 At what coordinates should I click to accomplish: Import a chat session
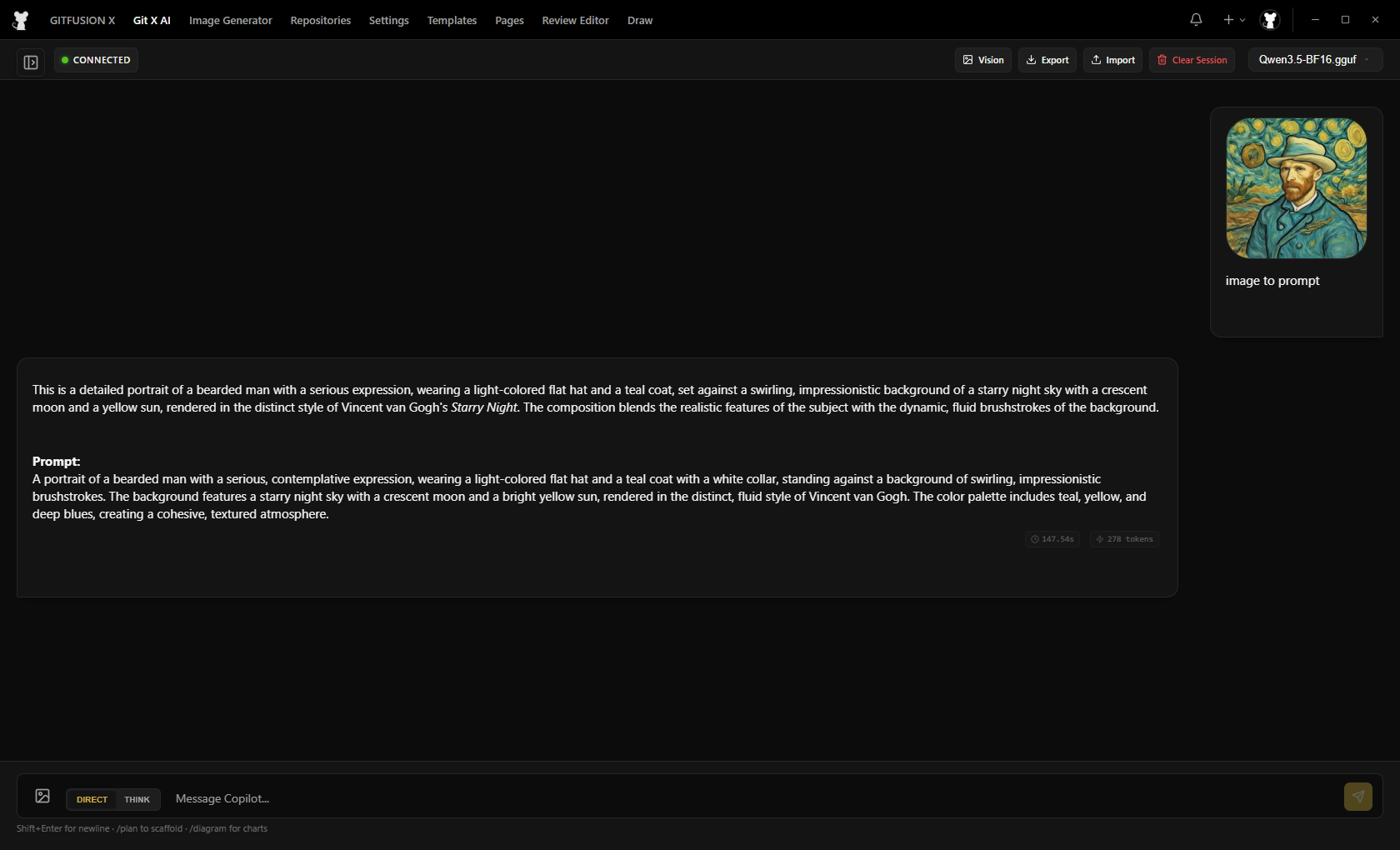[1113, 60]
